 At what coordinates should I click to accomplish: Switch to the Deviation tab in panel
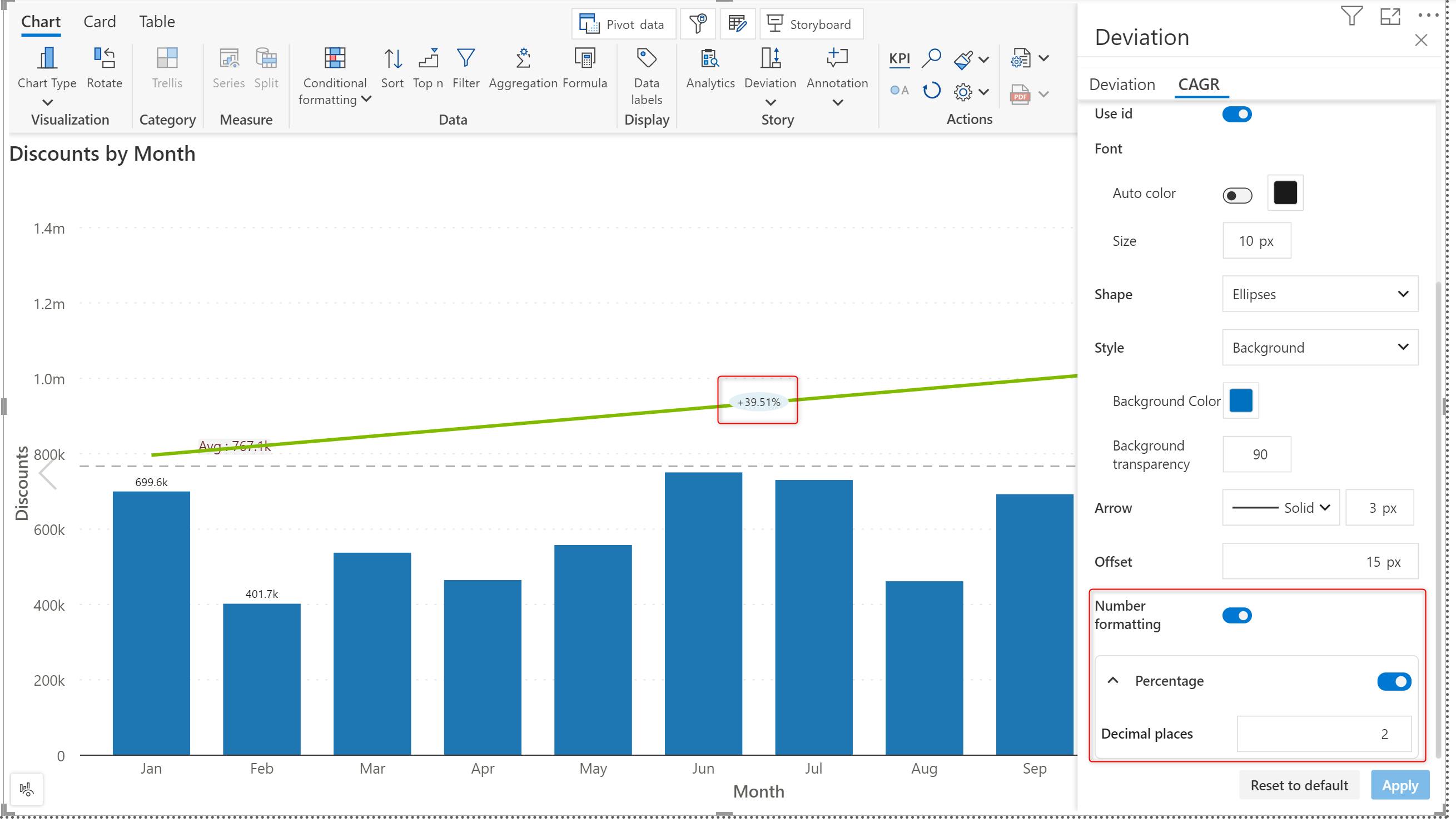(1121, 84)
